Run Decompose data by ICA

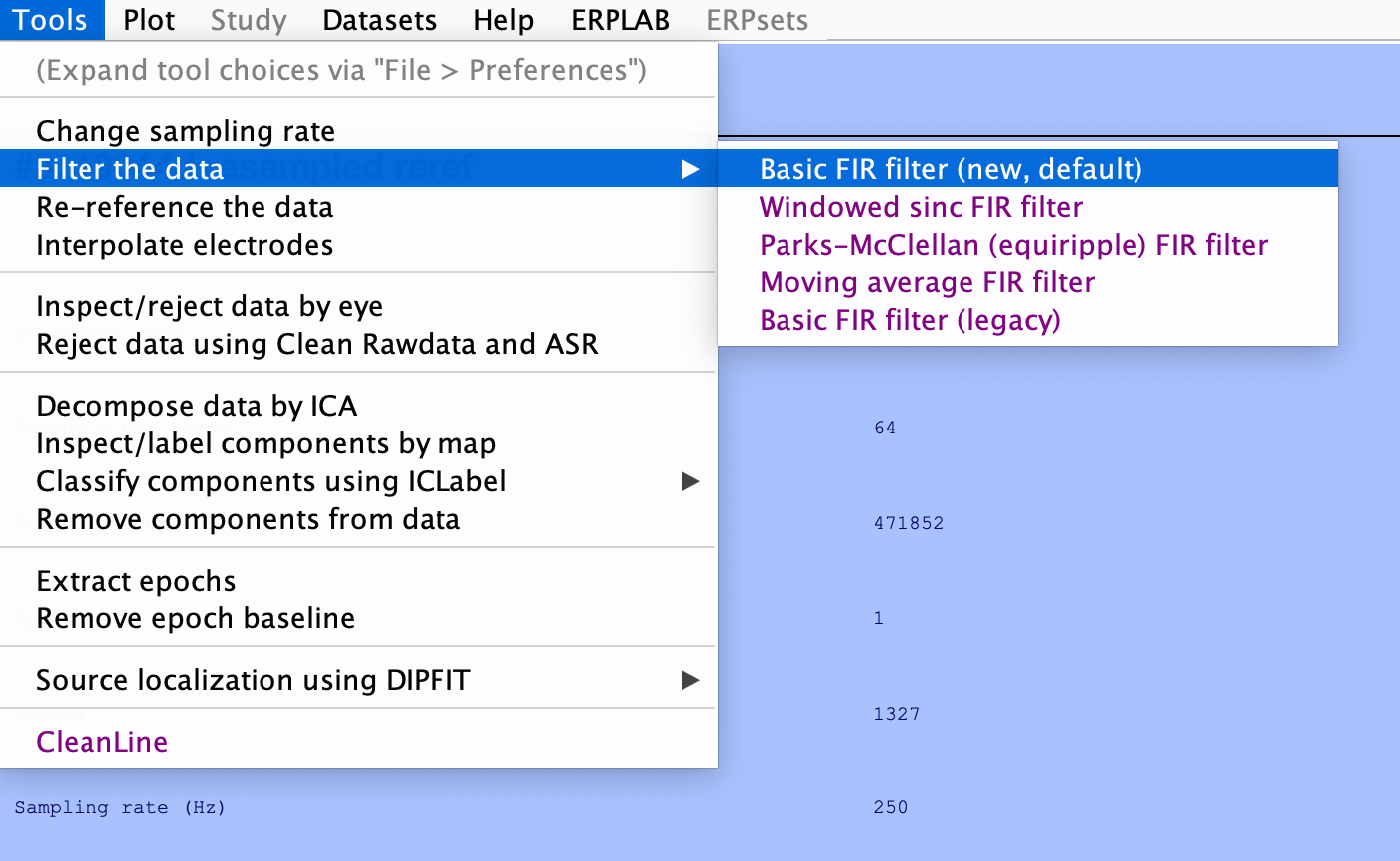point(196,406)
